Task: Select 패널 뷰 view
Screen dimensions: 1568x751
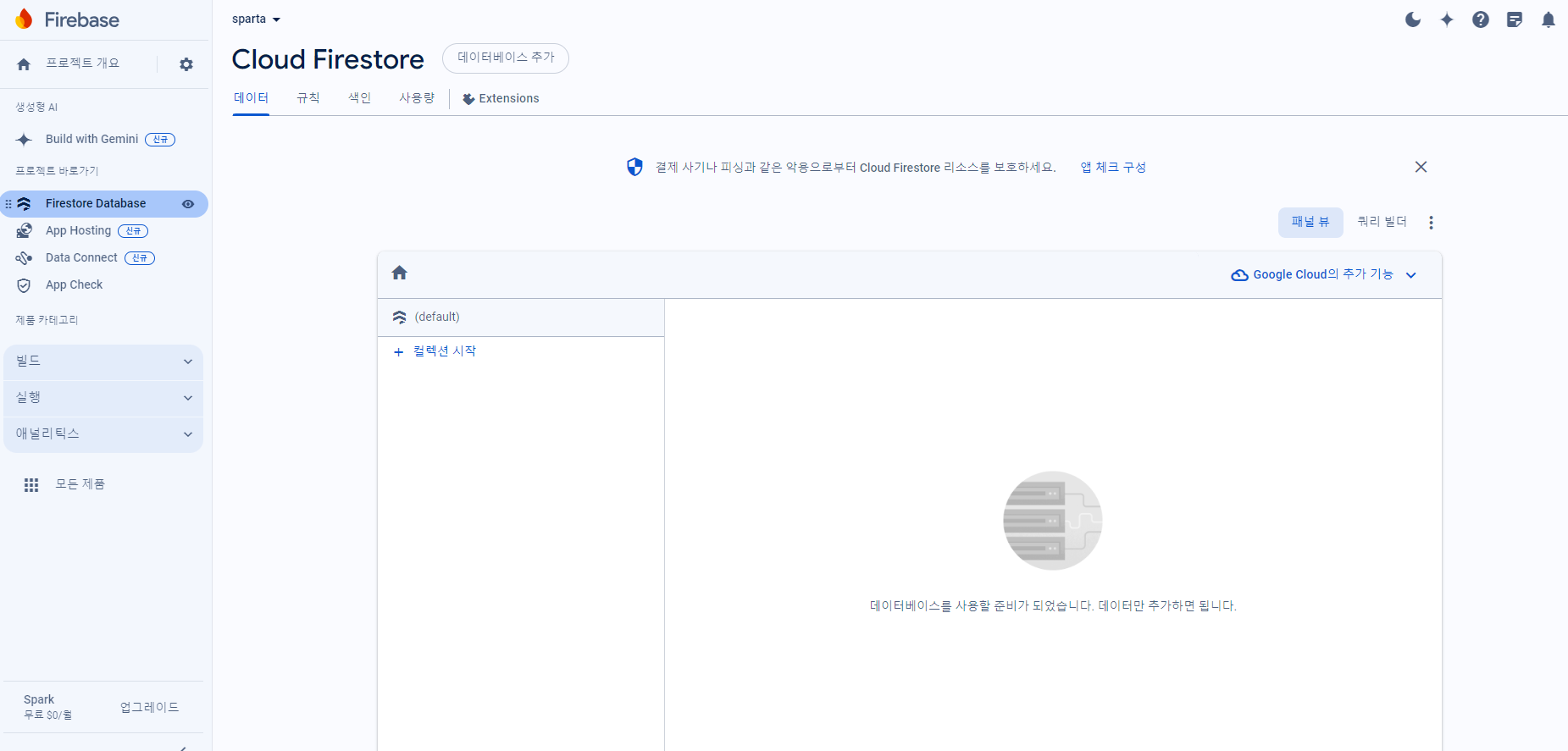Action: click(1310, 222)
